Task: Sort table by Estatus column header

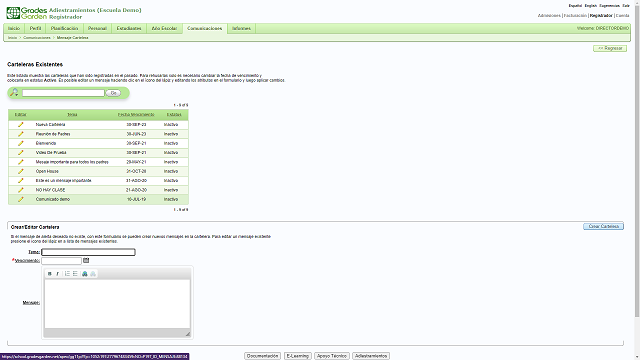Action: click(174, 115)
